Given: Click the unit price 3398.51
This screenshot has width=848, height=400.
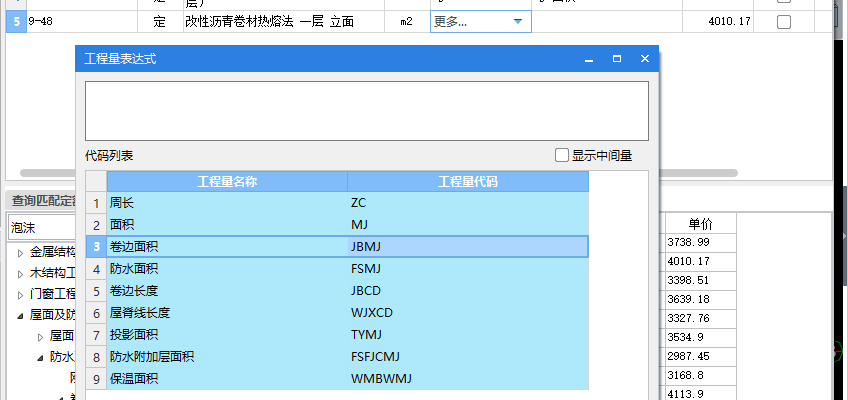Looking at the screenshot, I should 701,280.
